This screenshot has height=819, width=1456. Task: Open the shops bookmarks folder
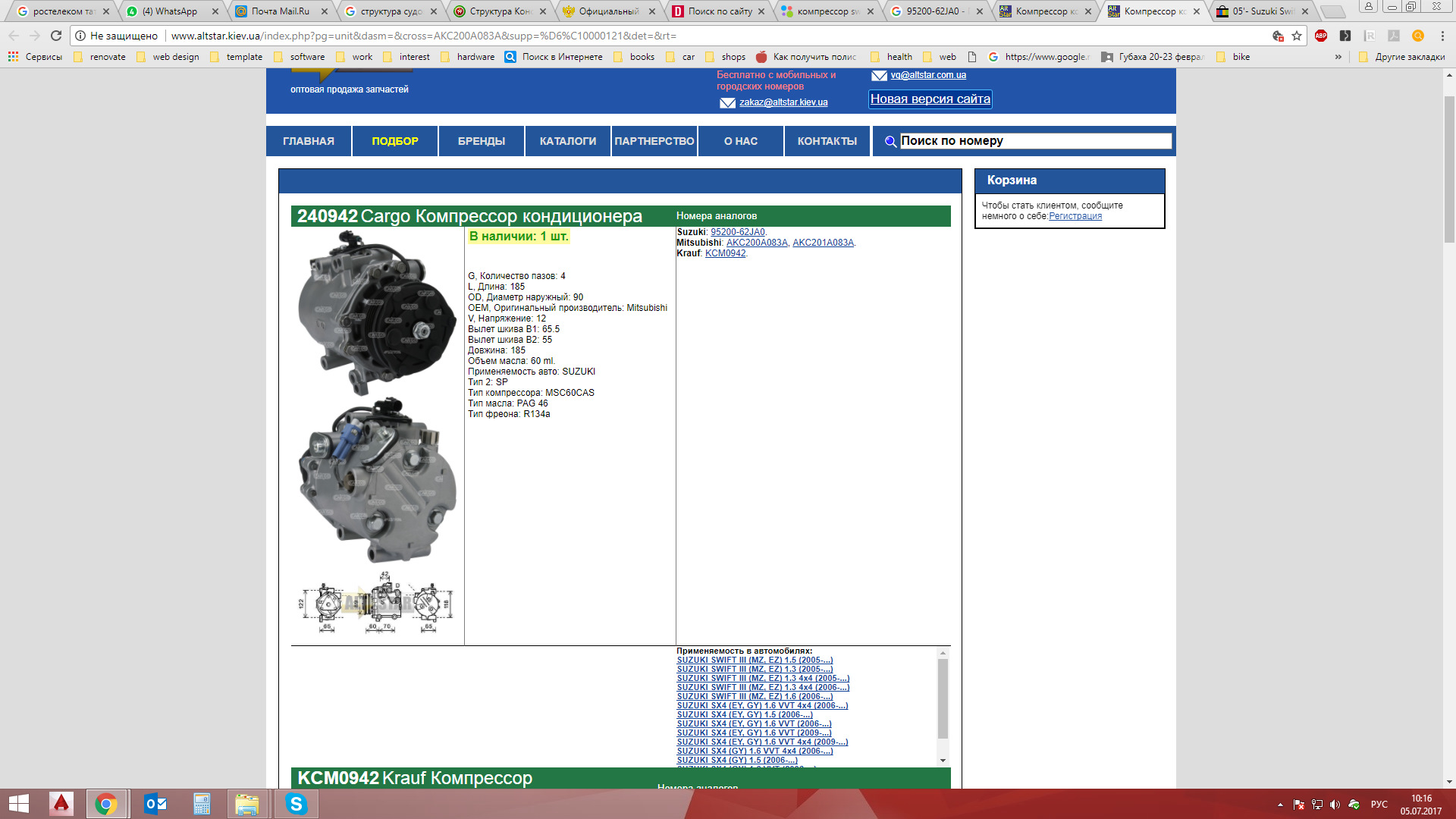pos(725,57)
